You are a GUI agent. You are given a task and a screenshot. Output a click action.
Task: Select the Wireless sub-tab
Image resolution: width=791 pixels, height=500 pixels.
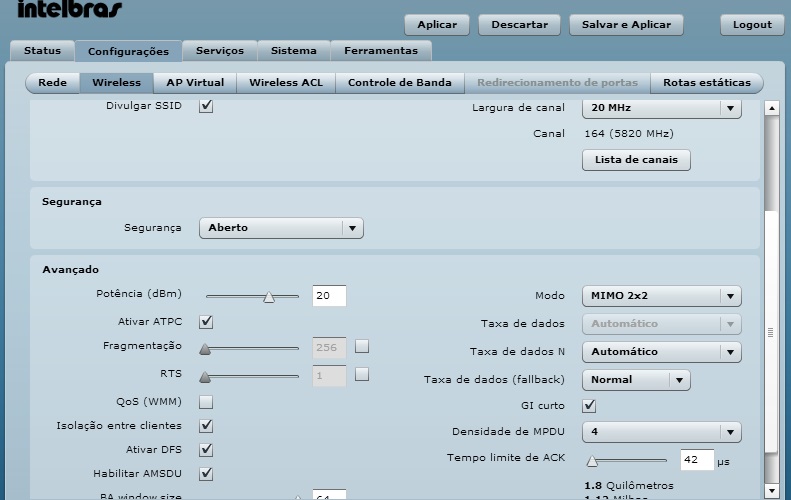click(117, 83)
